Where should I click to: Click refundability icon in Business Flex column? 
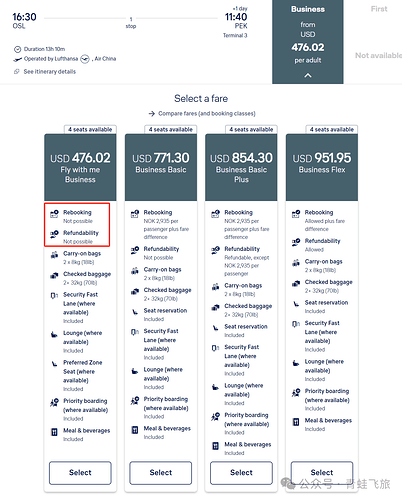[296, 242]
